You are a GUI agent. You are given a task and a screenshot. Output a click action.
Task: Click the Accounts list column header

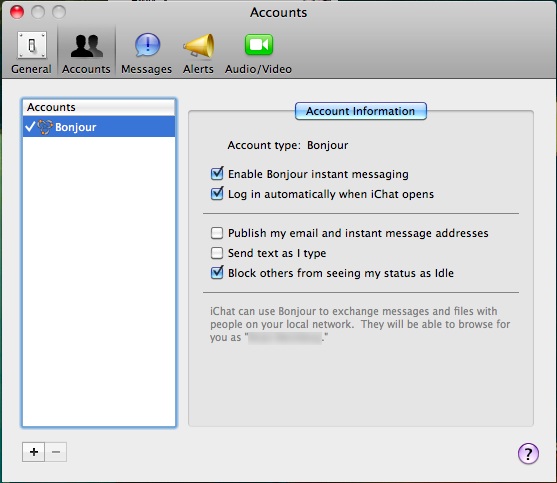coord(99,107)
